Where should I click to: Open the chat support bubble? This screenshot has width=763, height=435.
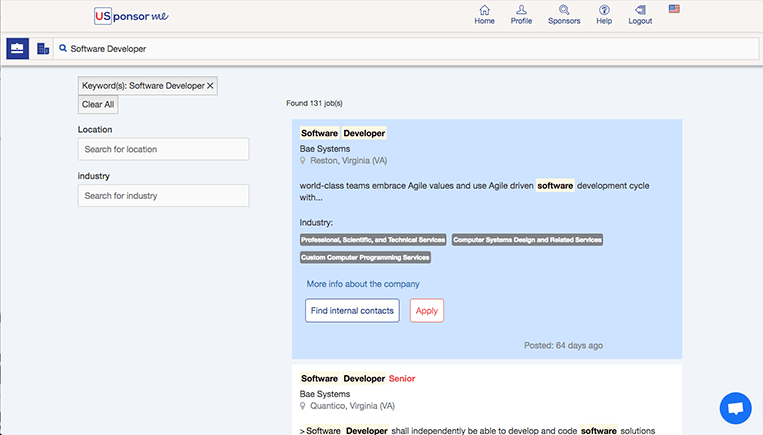pos(736,408)
